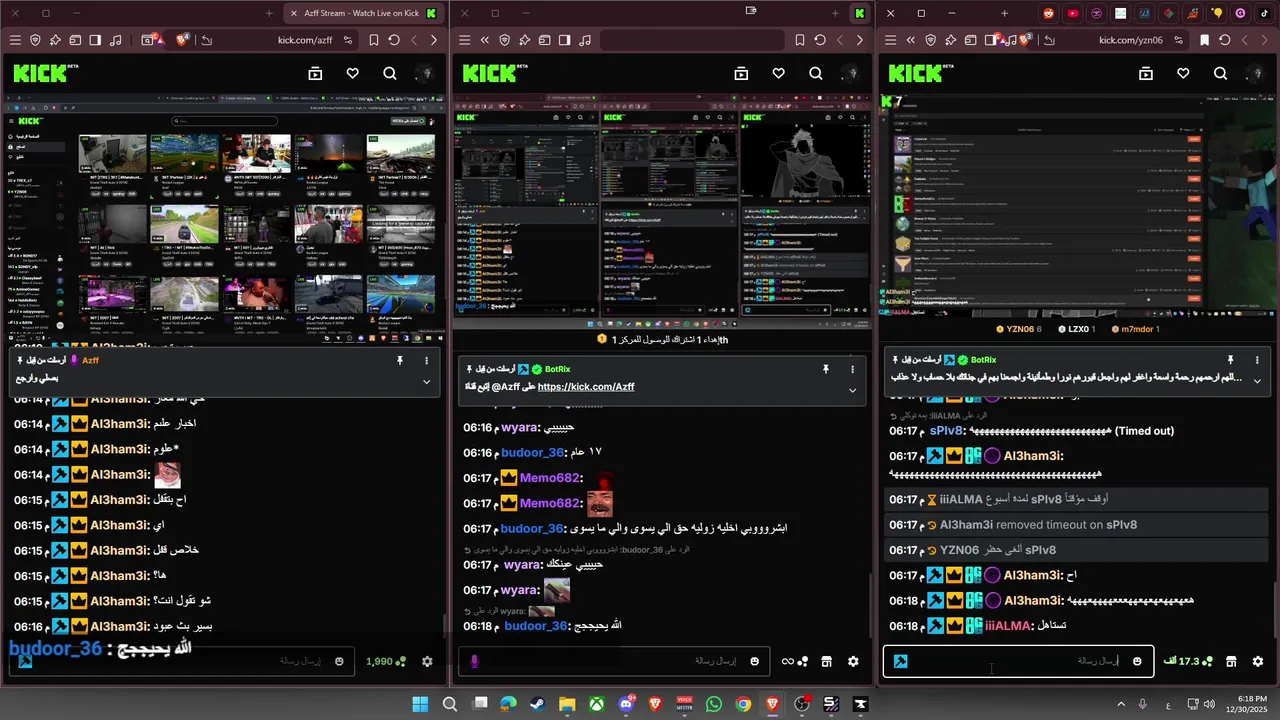This screenshot has width=1280, height=720.
Task: Toggle the filled bookmark in kick.com/yzn06 window
Action: pos(1204,40)
